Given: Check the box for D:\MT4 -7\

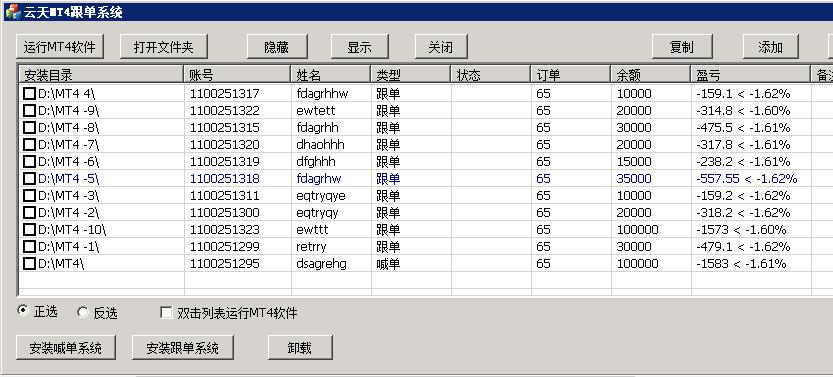Looking at the screenshot, I should point(30,145).
